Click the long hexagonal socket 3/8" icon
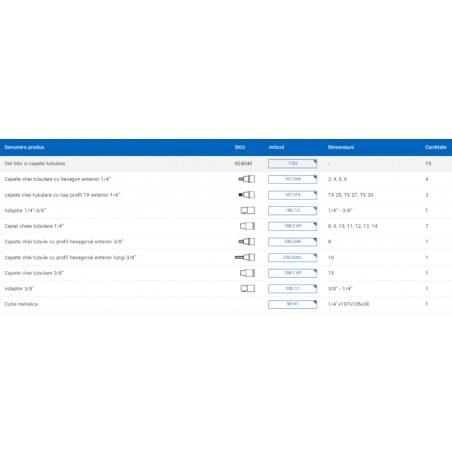 245,257
